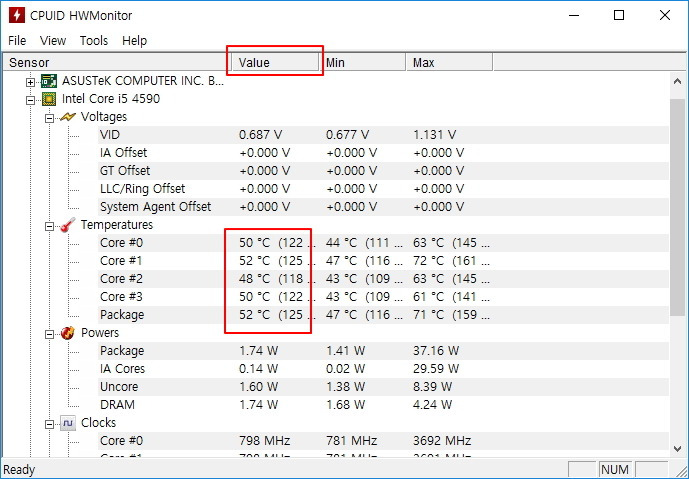Select the DRAM power row
The height and width of the screenshot is (479, 689).
click(383, 405)
